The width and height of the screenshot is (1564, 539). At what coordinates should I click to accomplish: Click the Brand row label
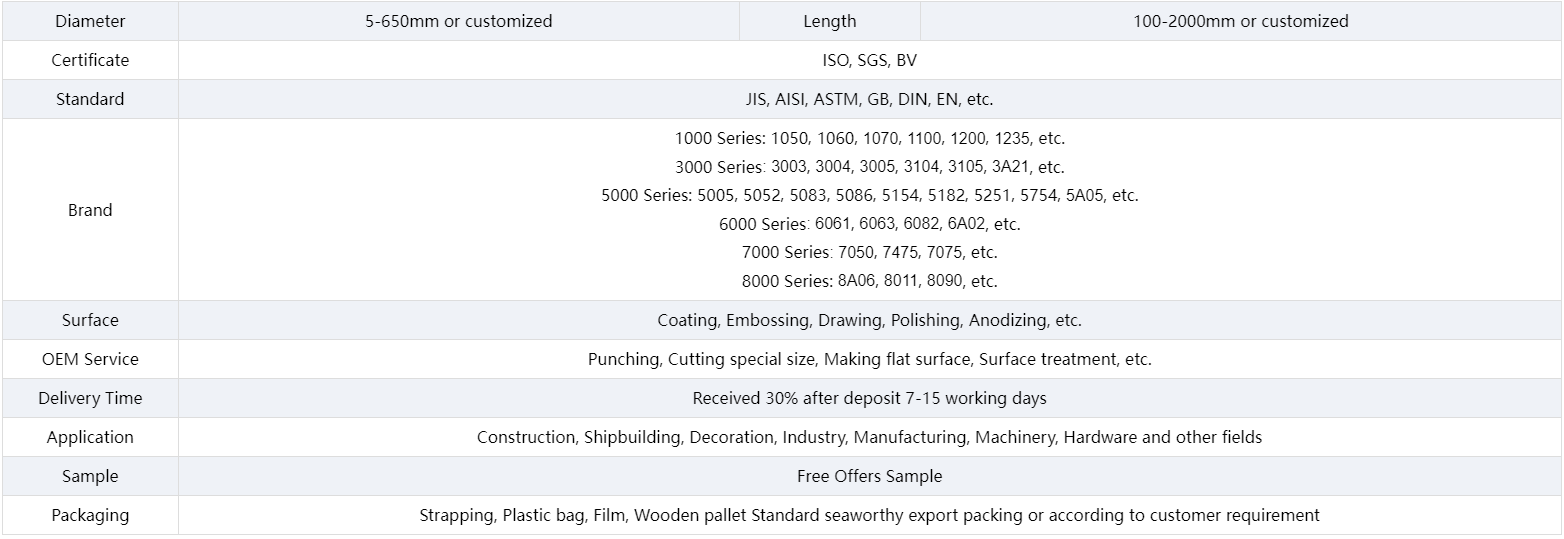coord(90,210)
